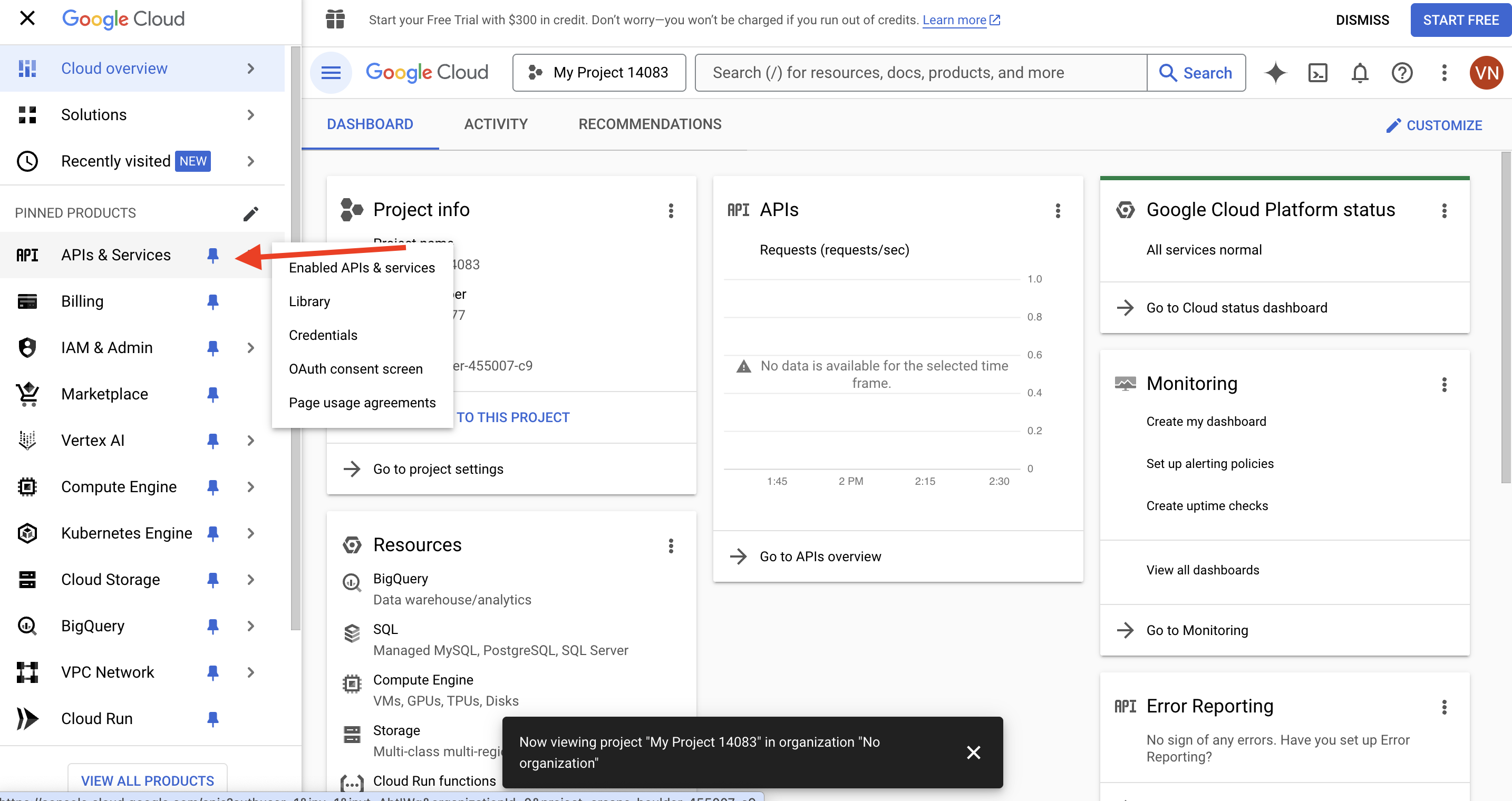Select Page usage agreements from submenu
The height and width of the screenshot is (801, 1512).
[362, 403]
